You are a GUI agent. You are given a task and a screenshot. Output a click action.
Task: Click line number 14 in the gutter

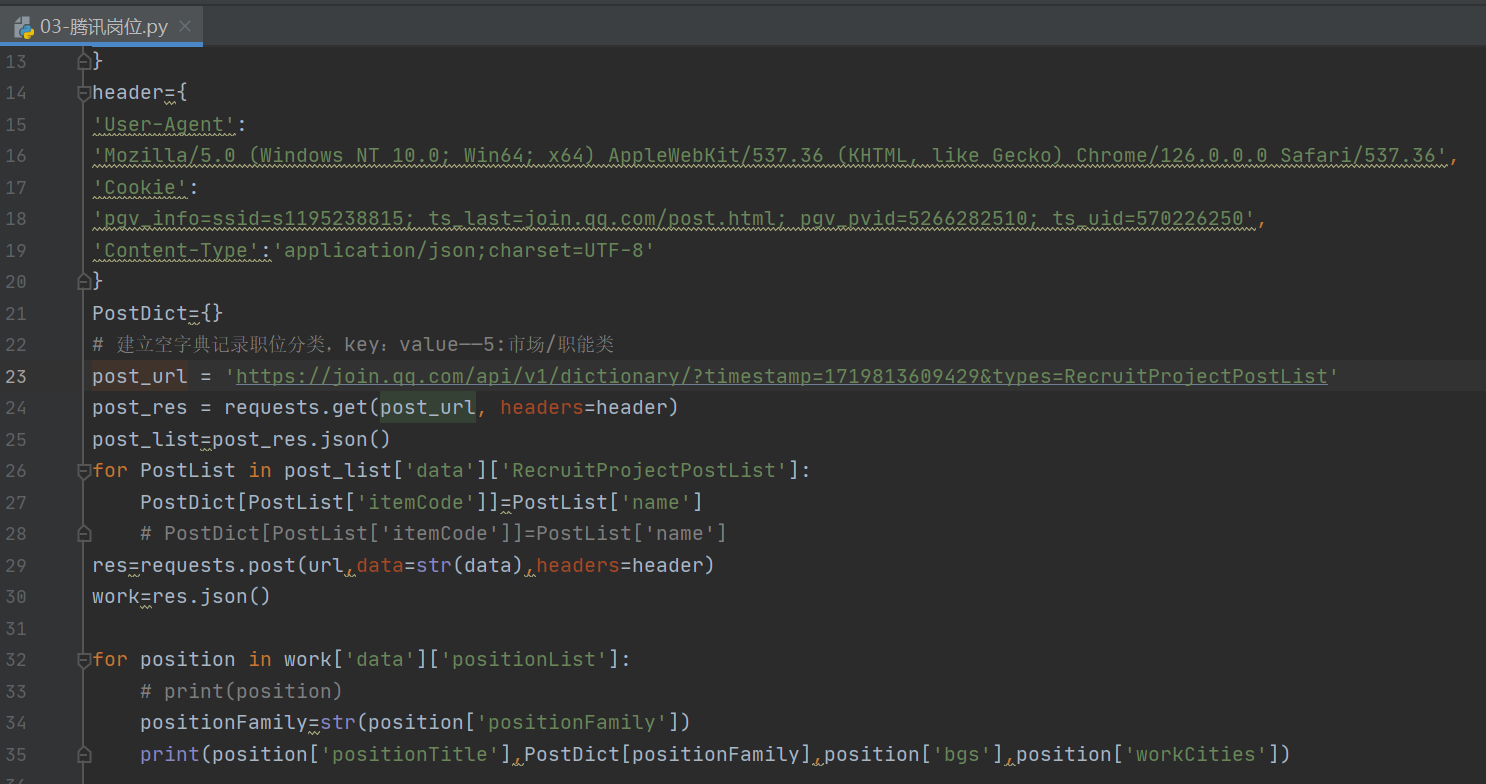[x=16, y=93]
